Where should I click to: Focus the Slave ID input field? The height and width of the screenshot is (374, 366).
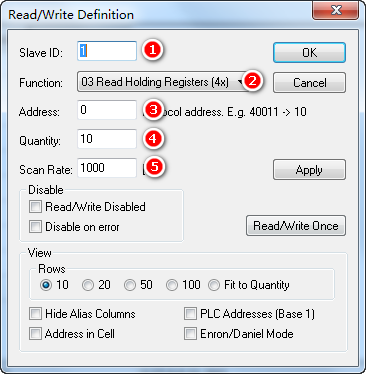tap(107, 51)
